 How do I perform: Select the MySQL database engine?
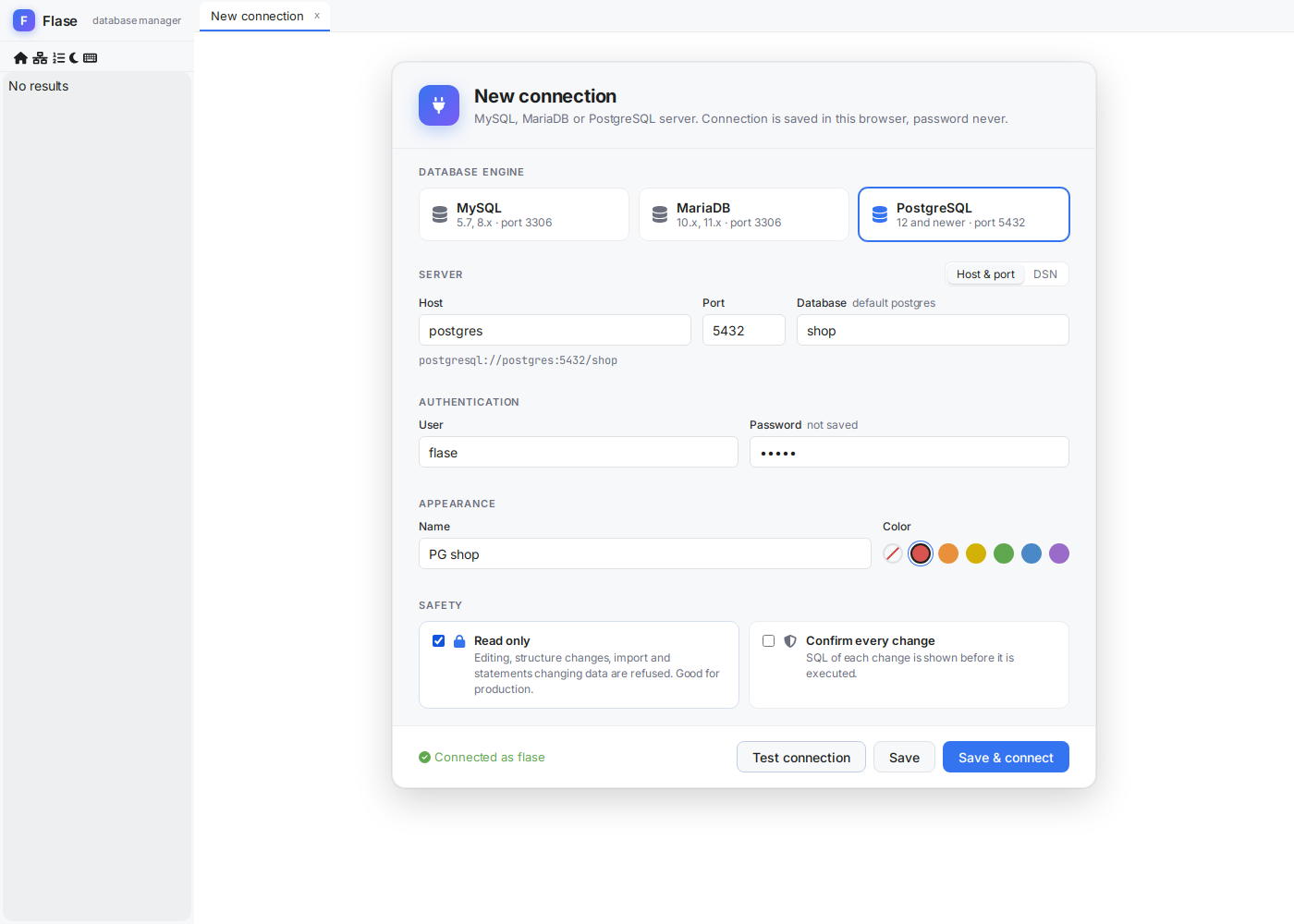click(x=524, y=214)
